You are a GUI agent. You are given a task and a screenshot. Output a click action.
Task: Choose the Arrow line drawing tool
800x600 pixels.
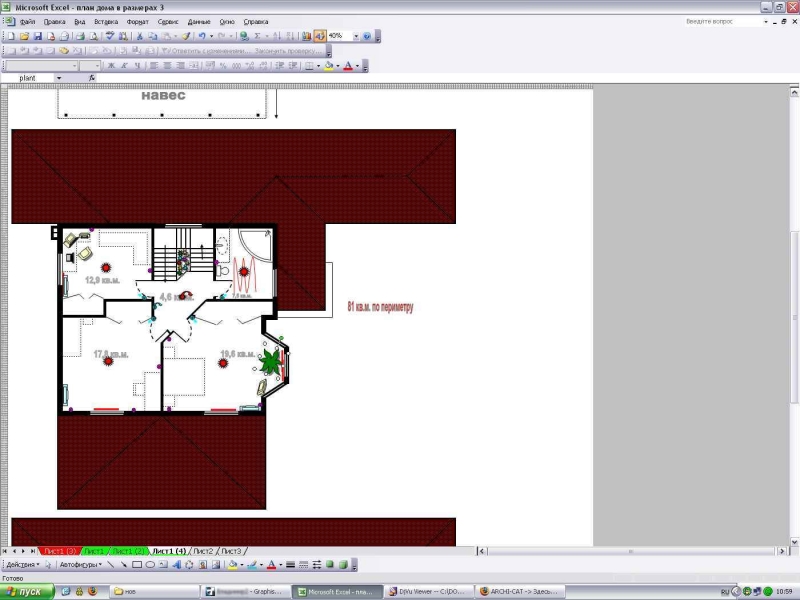(x=123, y=565)
